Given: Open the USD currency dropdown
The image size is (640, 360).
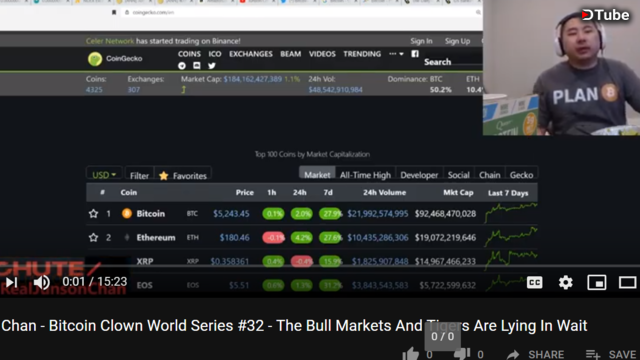Looking at the screenshot, I should [104, 175].
